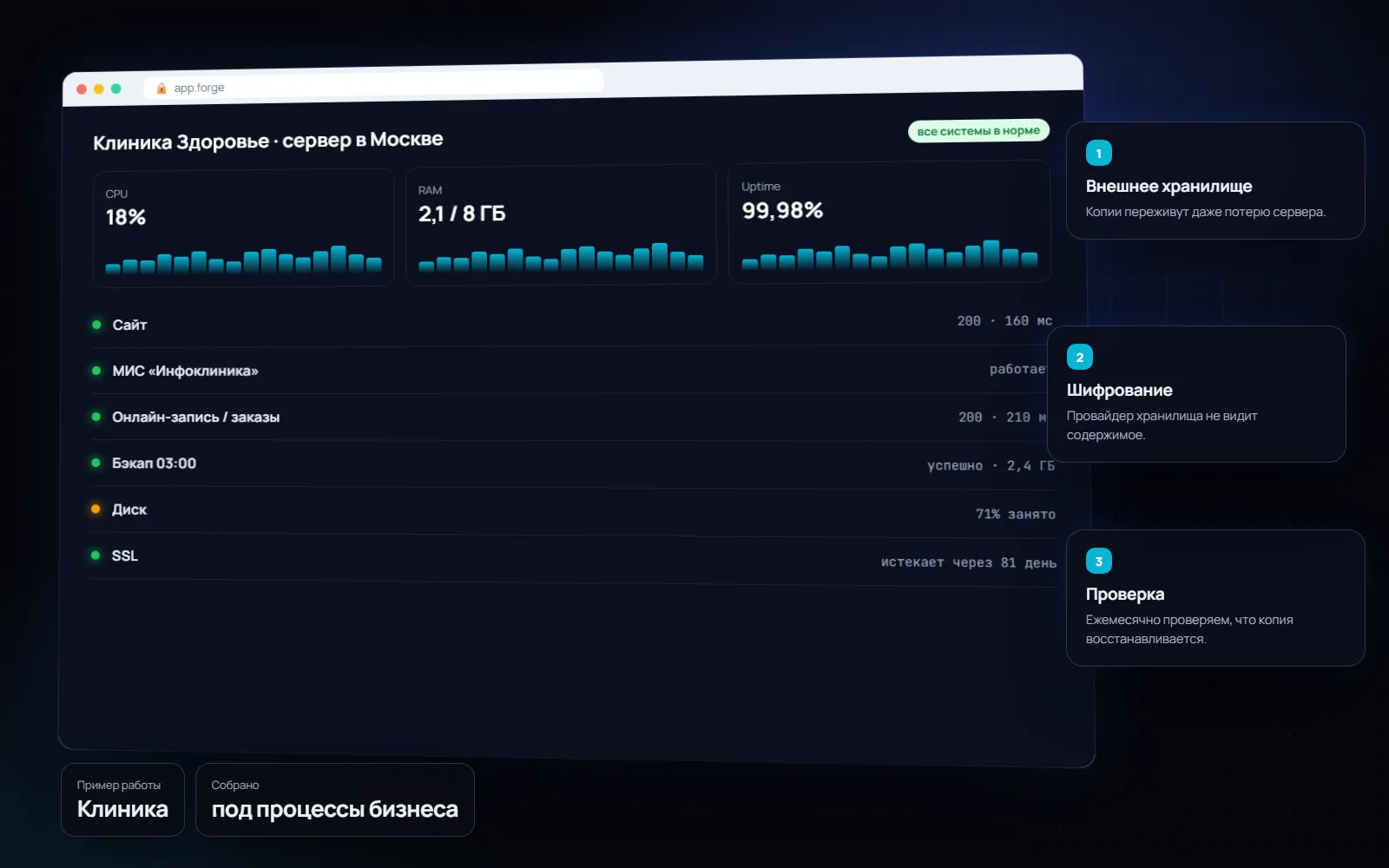This screenshot has width=1389, height=868.
Task: Click the status dot beside МИС «Инфоклиника»
Action: point(96,371)
